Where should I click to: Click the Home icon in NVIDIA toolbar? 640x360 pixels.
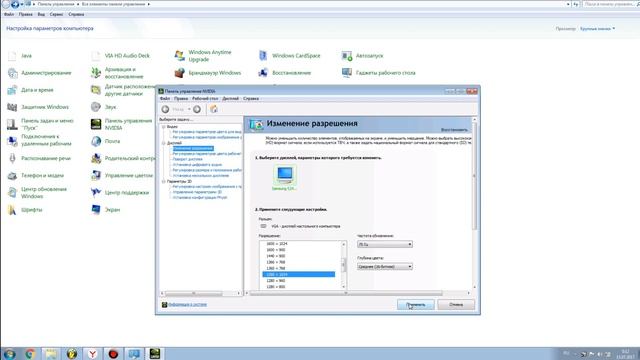pyautogui.click(x=213, y=109)
